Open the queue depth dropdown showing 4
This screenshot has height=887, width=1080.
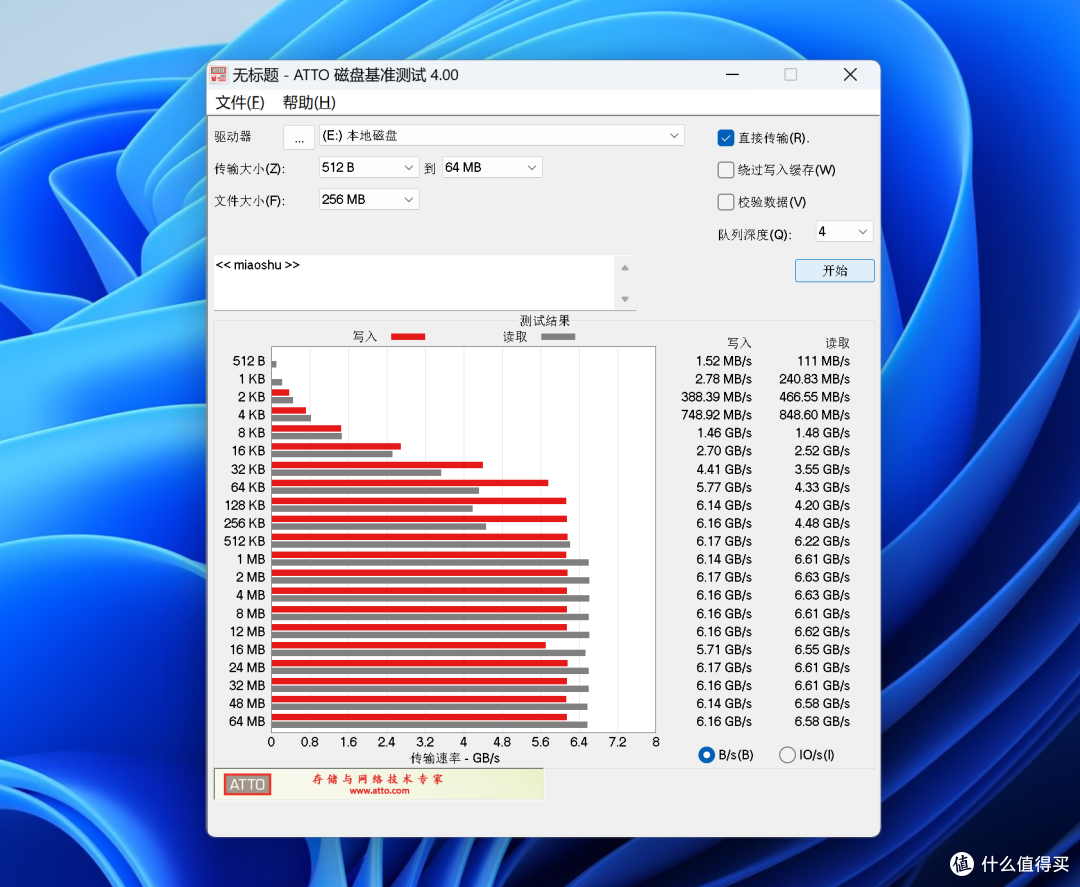(844, 231)
